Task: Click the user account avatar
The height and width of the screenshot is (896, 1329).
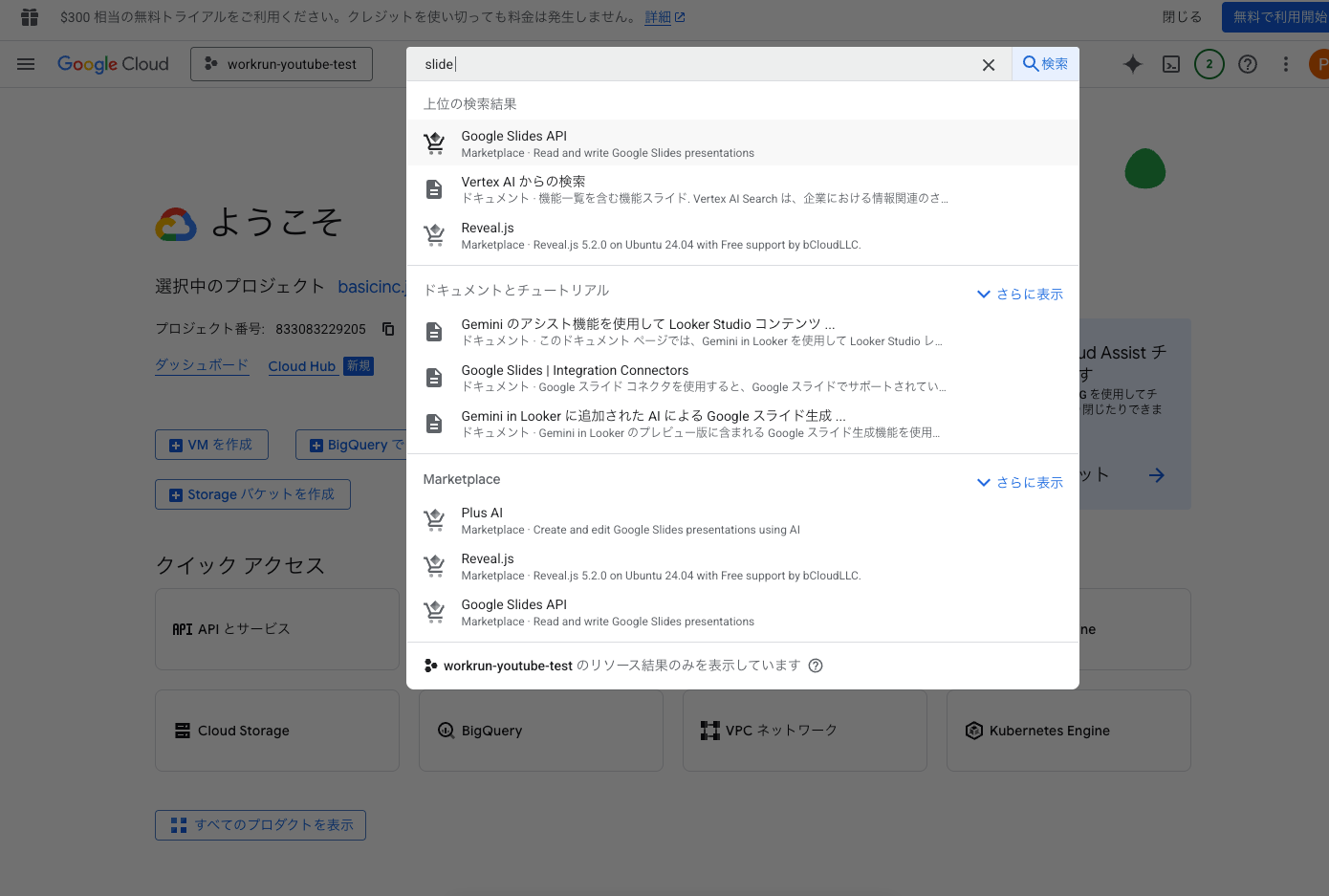Action: tap(1319, 64)
